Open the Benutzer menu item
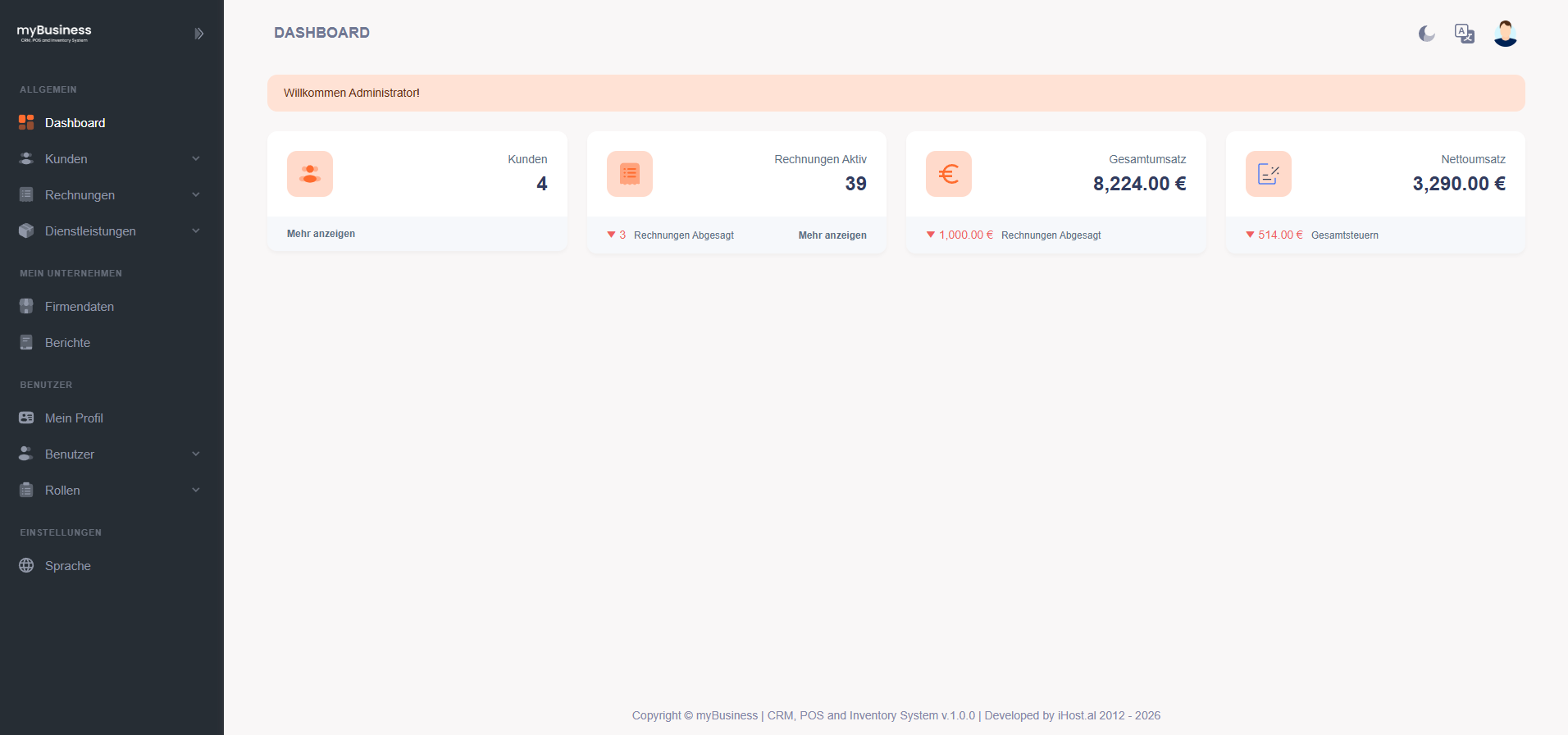Viewport: 1568px width, 735px height. point(112,454)
